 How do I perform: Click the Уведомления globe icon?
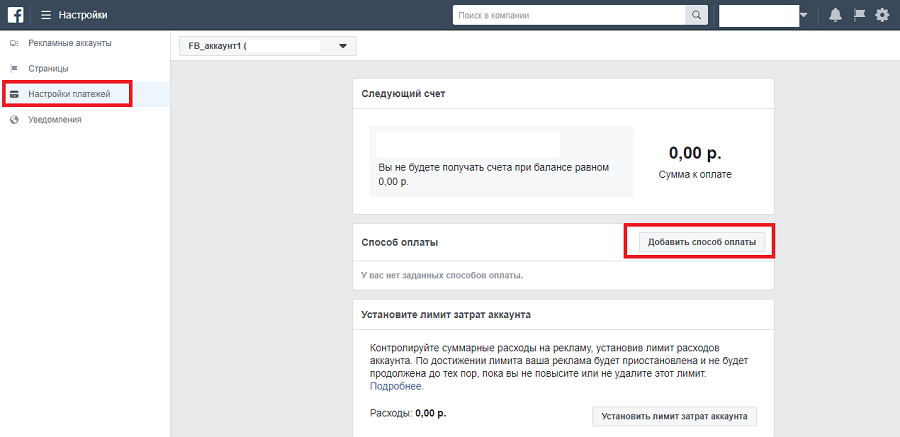click(14, 119)
